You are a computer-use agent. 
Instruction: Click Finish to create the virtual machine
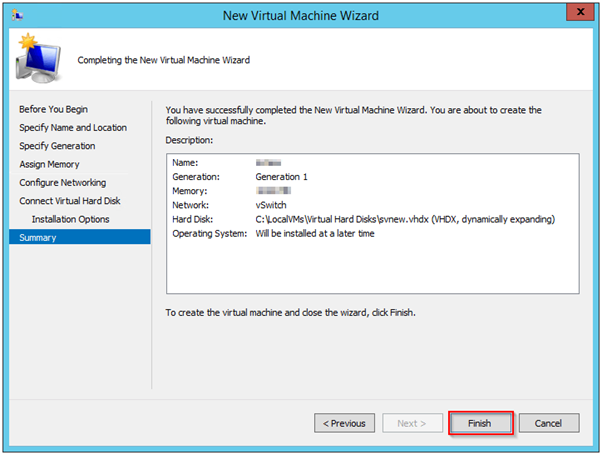(480, 423)
